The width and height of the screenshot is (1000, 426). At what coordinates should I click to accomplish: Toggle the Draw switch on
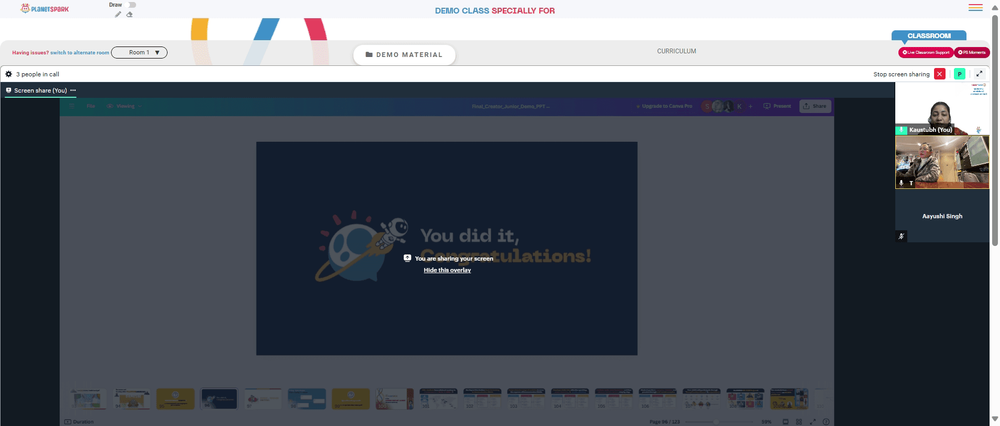pyautogui.click(x=131, y=4)
